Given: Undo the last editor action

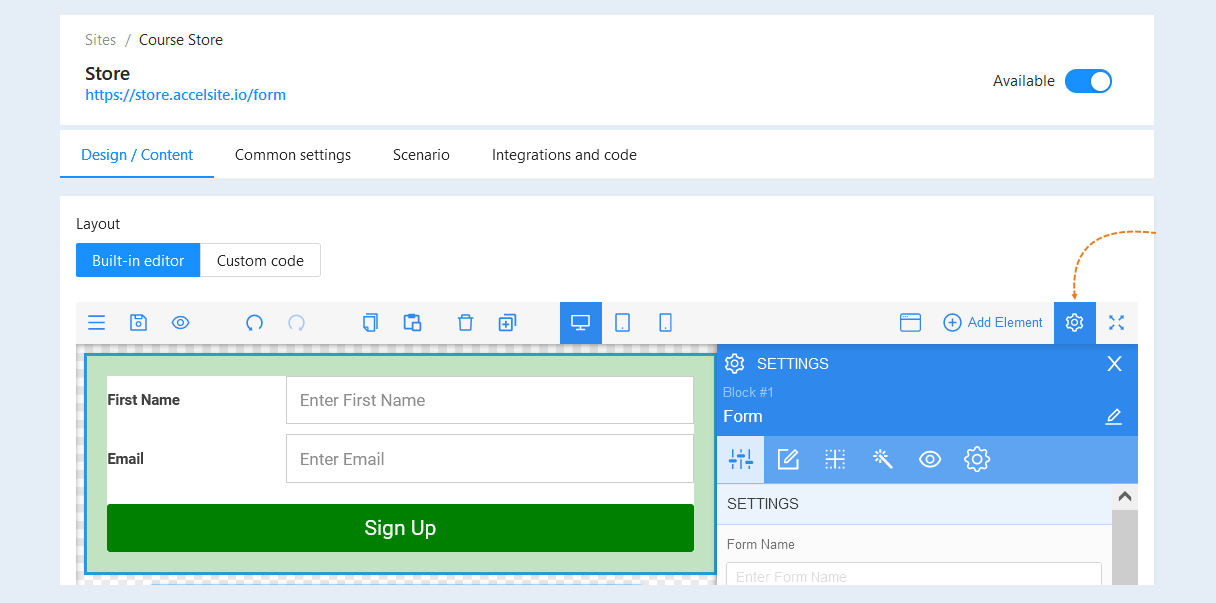Looking at the screenshot, I should (x=254, y=322).
